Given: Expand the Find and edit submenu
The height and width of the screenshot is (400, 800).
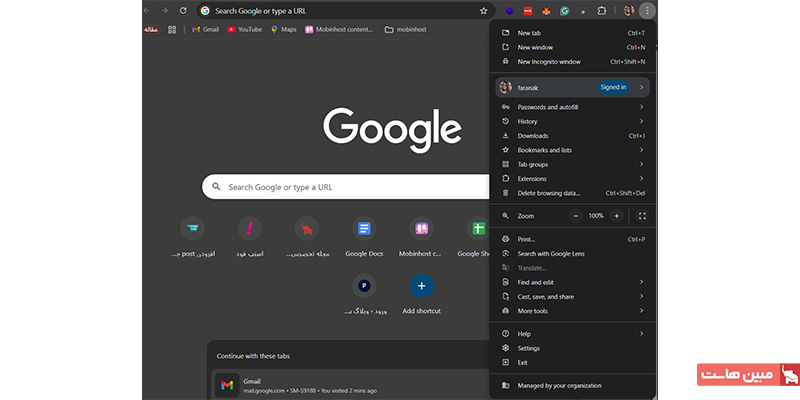Looking at the screenshot, I should point(572,282).
